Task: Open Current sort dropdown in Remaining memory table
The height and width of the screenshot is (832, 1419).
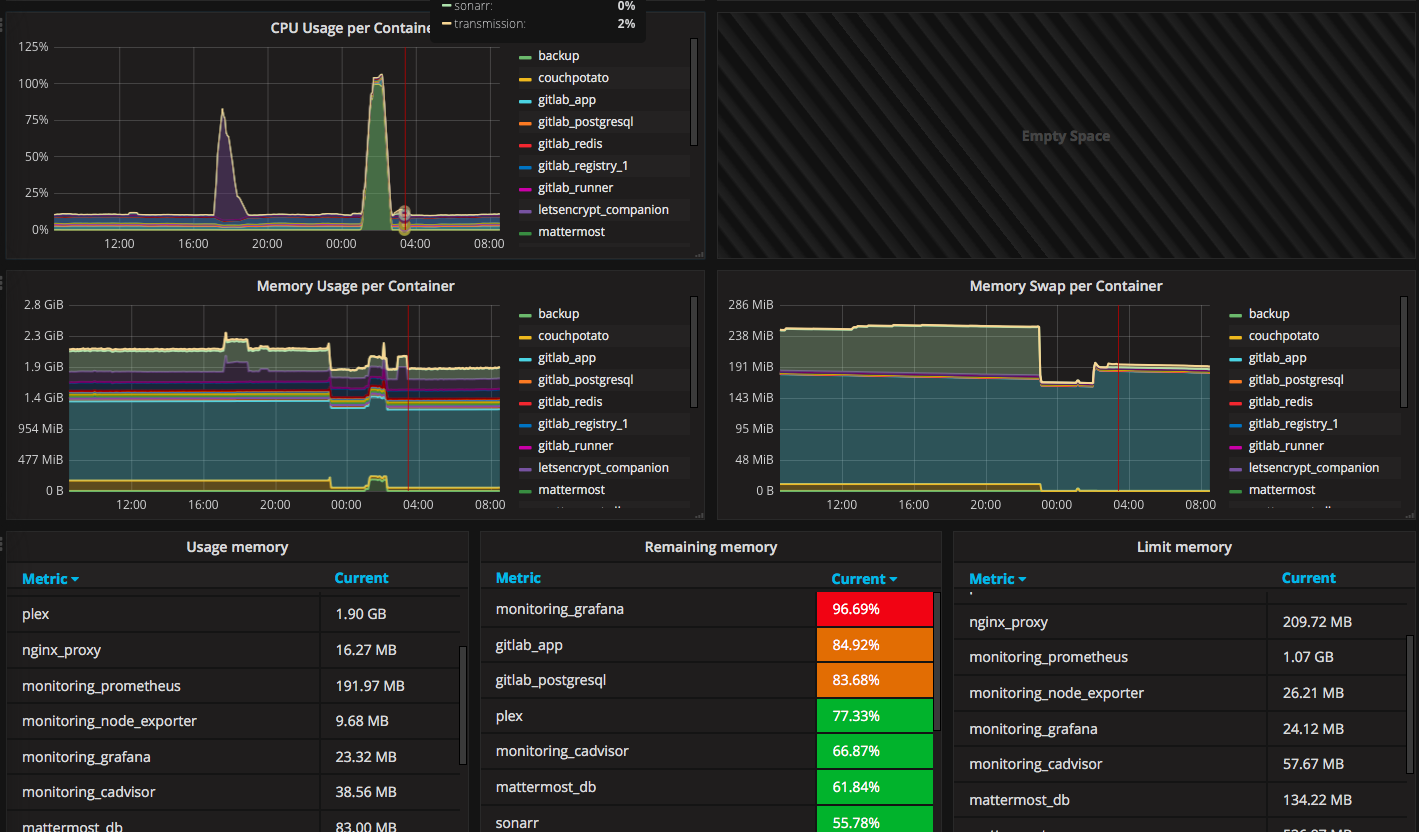Action: (x=864, y=579)
